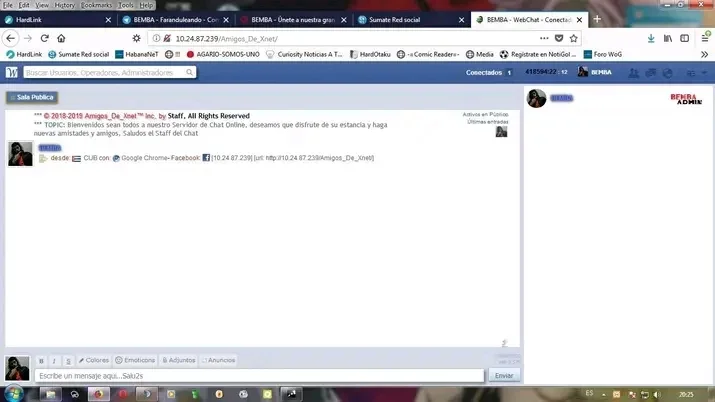
Task: Open the customize gear icon in toolbar
Action: tap(136, 38)
